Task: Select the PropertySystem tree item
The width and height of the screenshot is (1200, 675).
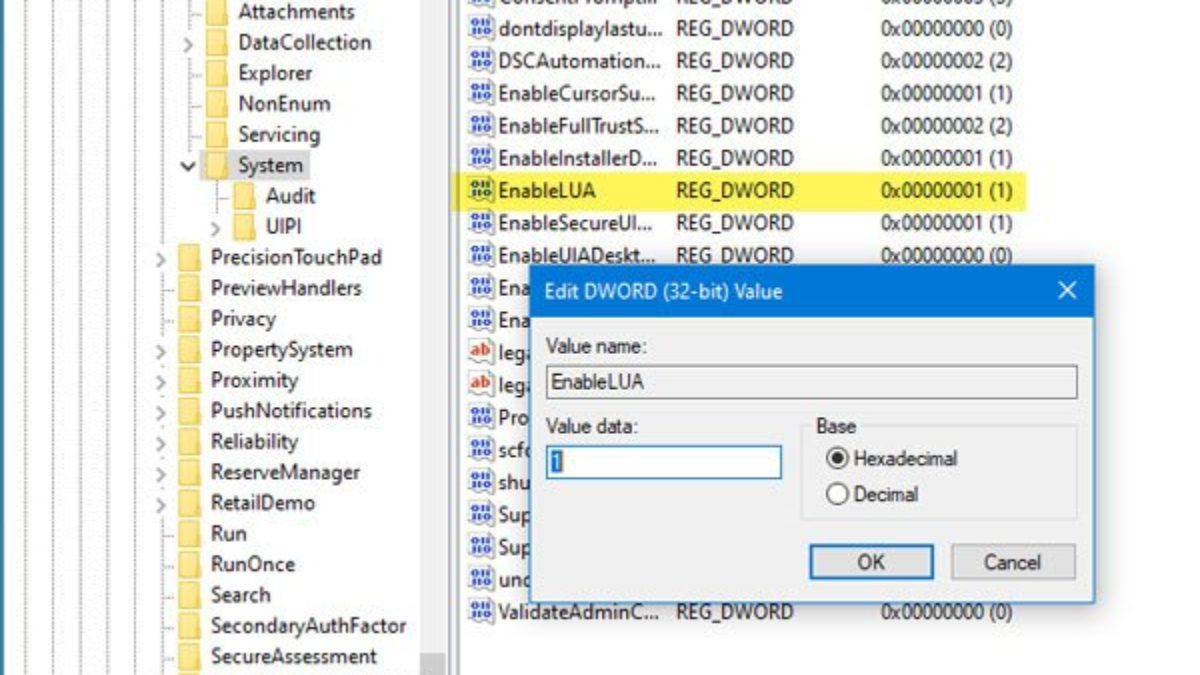Action: 281,350
